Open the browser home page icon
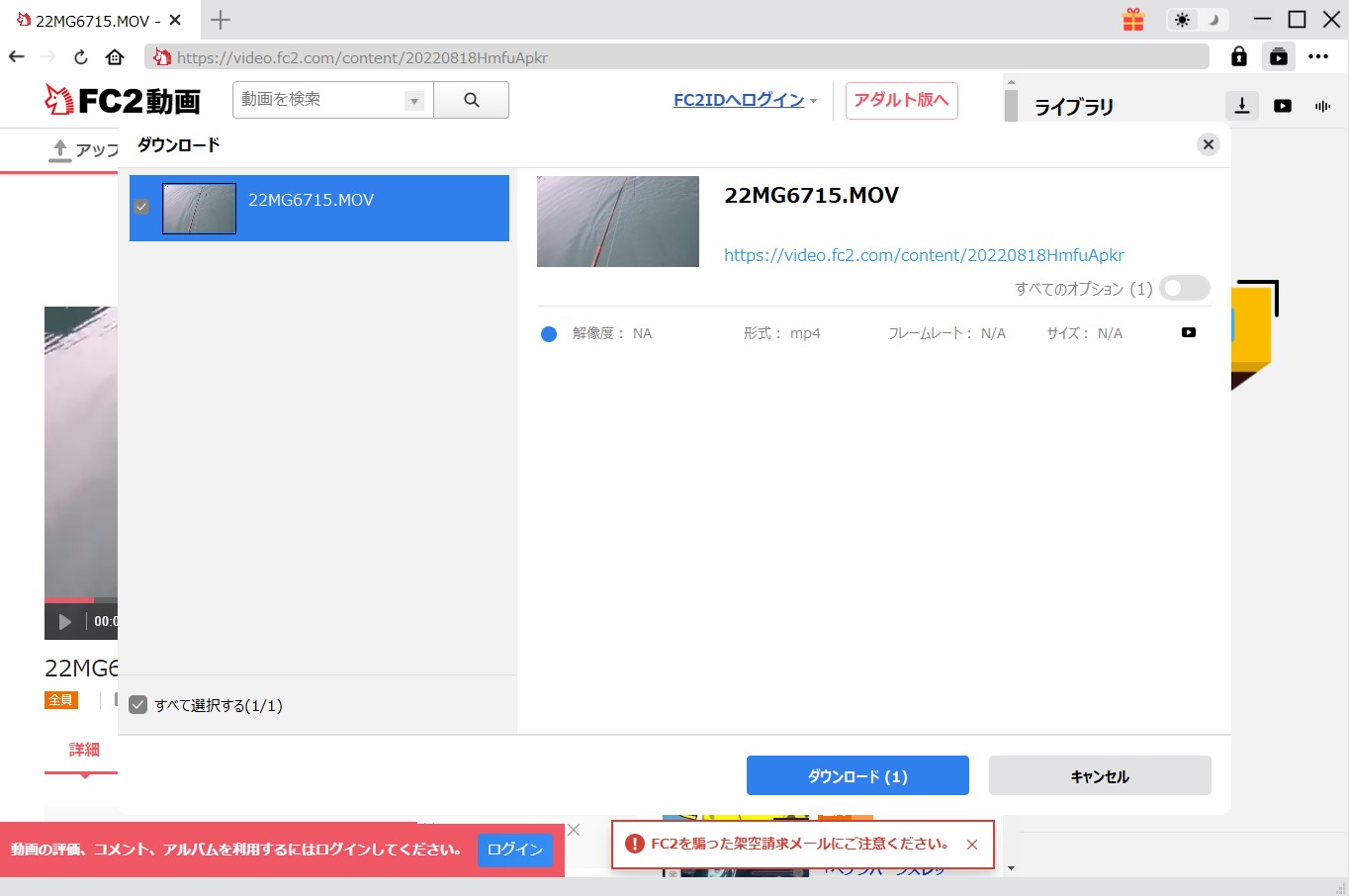Screen dimensions: 1349x896 point(115,56)
